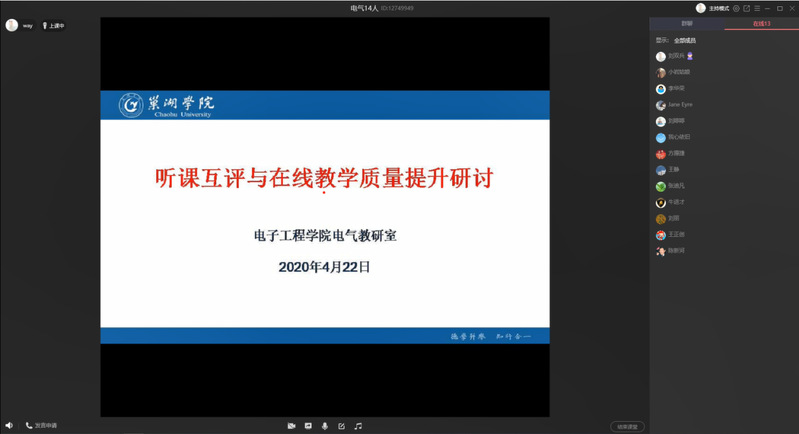
Task: Click the 上课中 class status indicator
Action: pyautogui.click(x=53, y=26)
